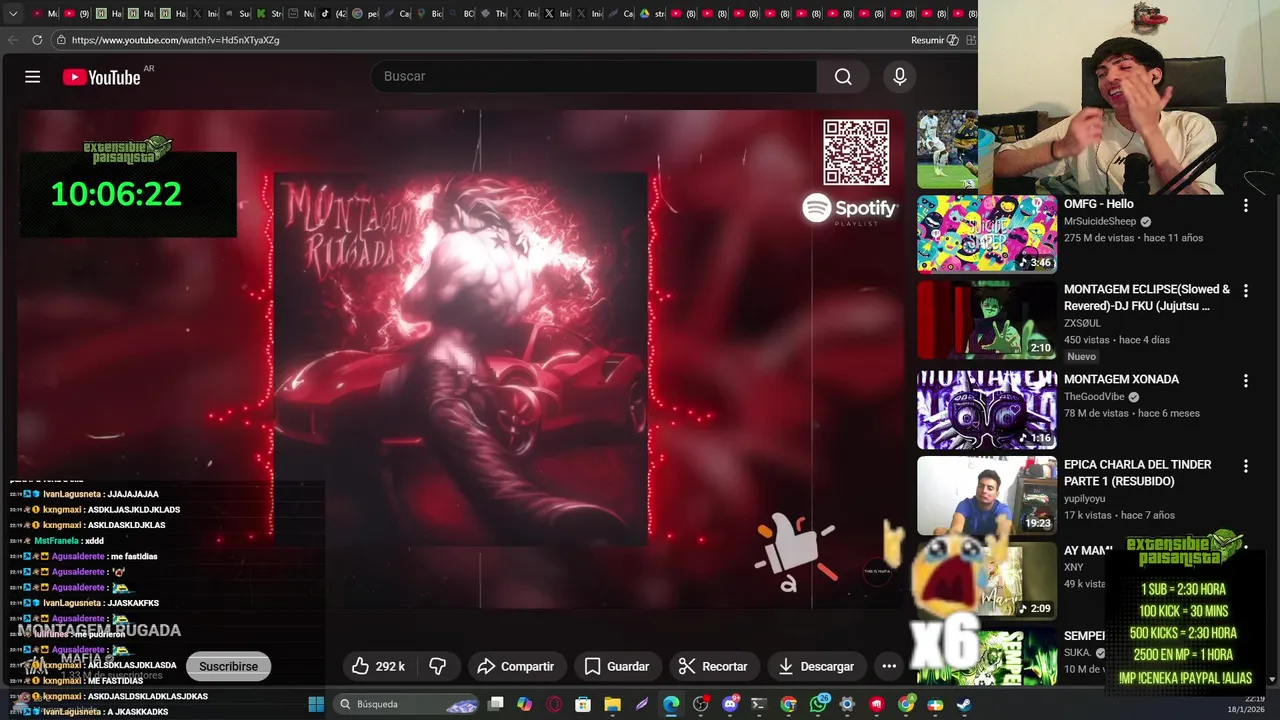This screenshot has height=720, width=1280.
Task: Open File Explorer from the taskbar
Action: (x=612, y=704)
